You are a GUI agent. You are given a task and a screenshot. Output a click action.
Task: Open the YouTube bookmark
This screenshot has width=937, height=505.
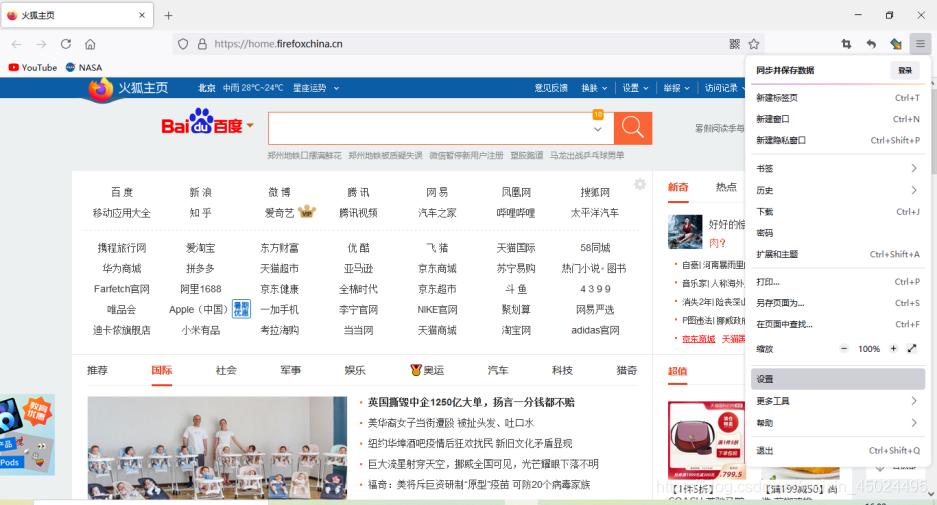tap(33, 68)
